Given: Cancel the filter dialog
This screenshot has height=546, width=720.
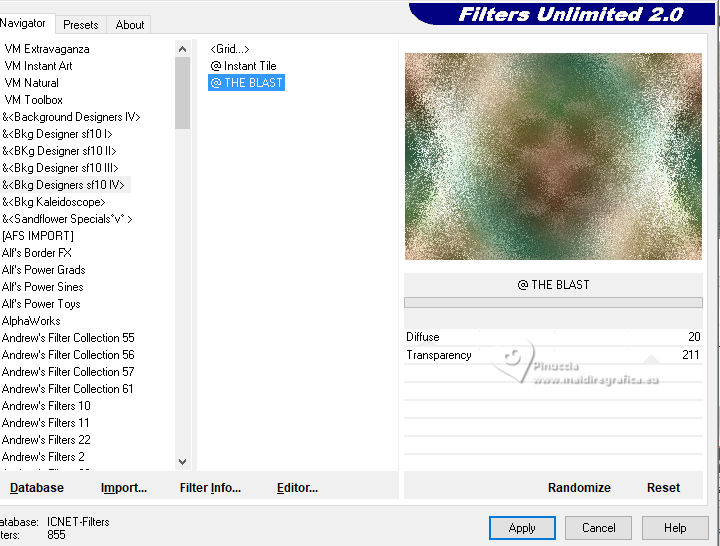Looking at the screenshot, I should coord(598,528).
